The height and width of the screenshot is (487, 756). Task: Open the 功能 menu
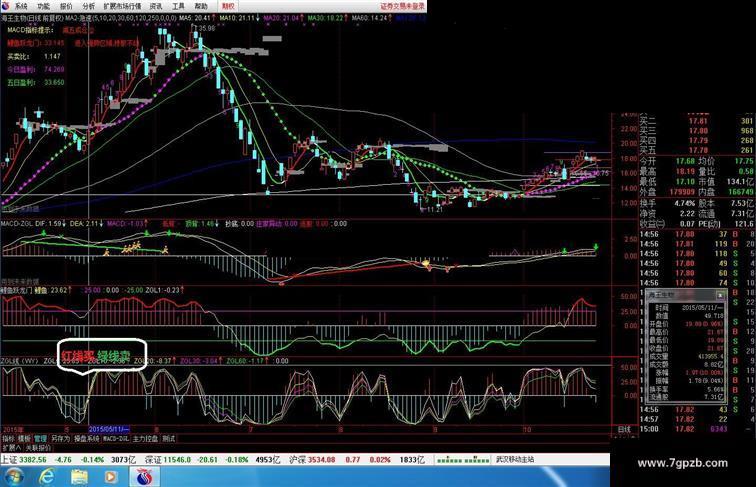pos(43,6)
